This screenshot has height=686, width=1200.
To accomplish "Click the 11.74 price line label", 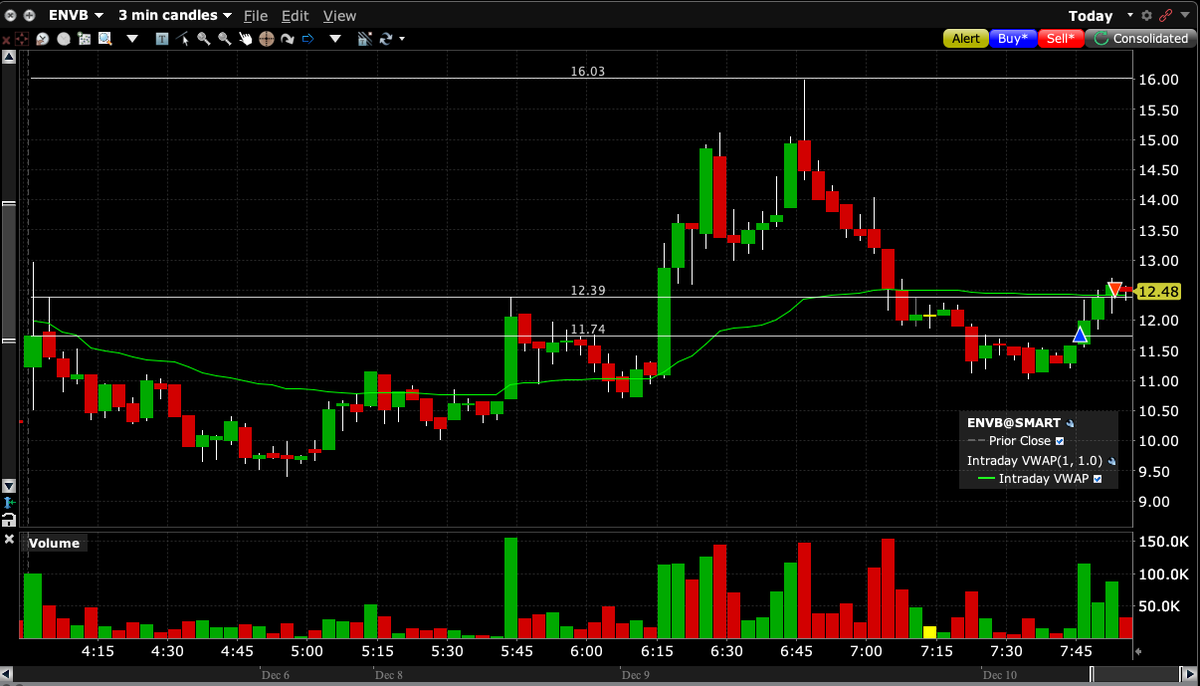I will pos(588,329).
